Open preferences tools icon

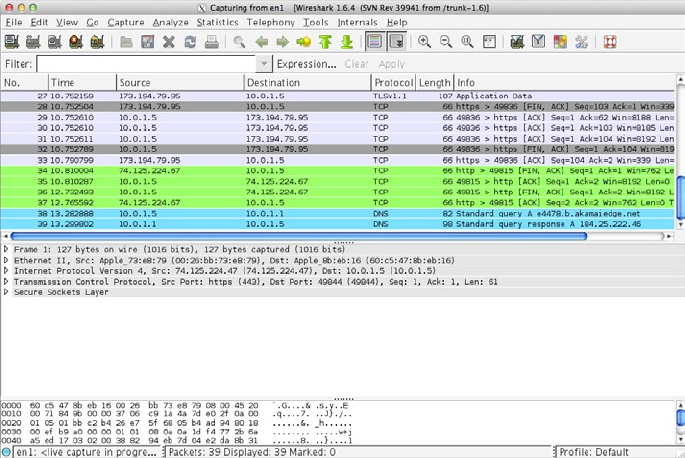581,42
